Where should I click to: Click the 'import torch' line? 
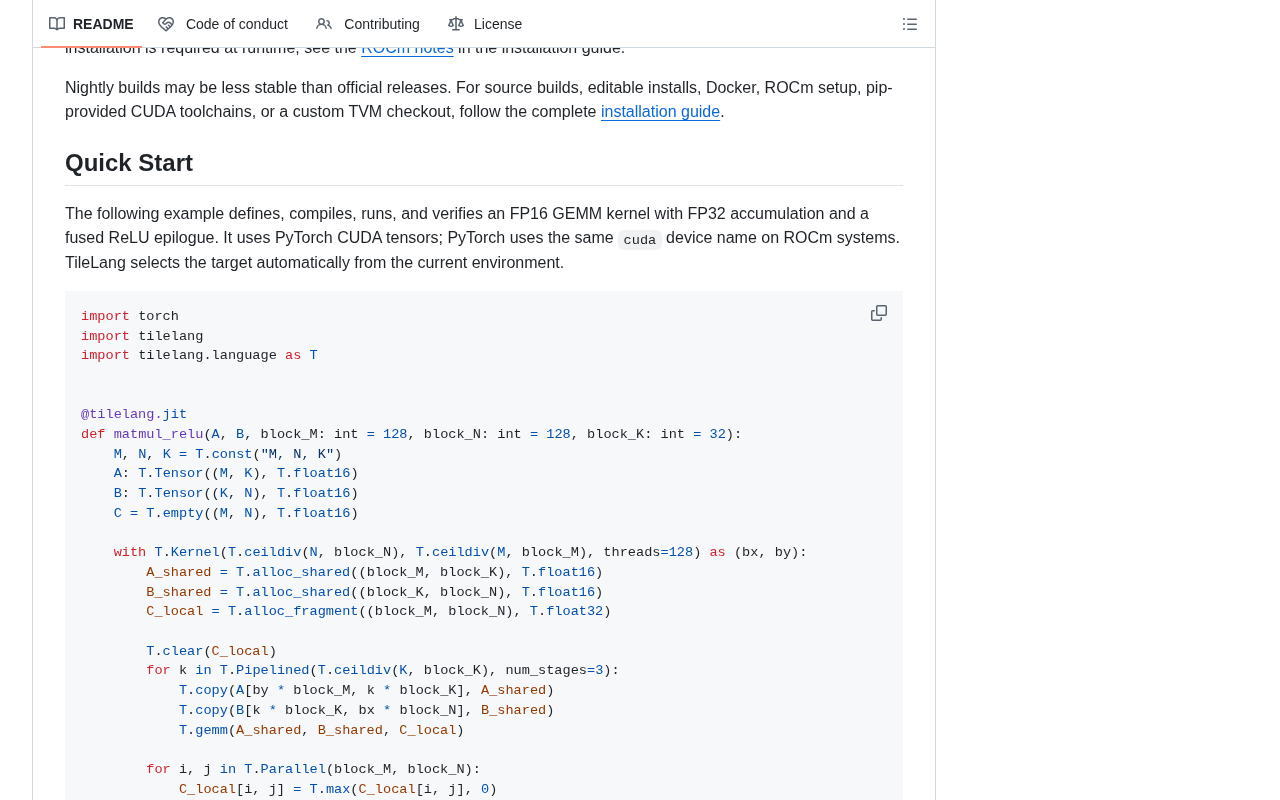click(130, 316)
